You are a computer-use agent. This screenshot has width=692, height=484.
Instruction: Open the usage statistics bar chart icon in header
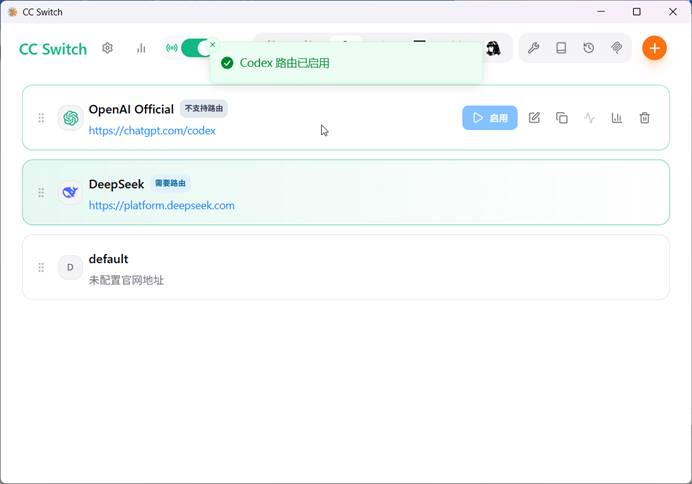tap(141, 48)
